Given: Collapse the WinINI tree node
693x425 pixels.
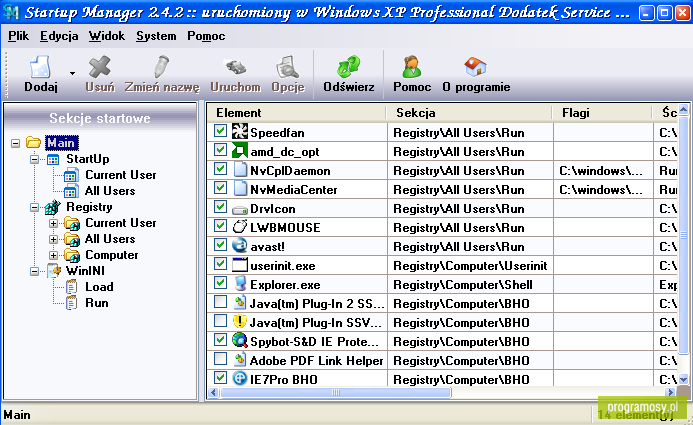Looking at the screenshot, I should [x=34, y=271].
